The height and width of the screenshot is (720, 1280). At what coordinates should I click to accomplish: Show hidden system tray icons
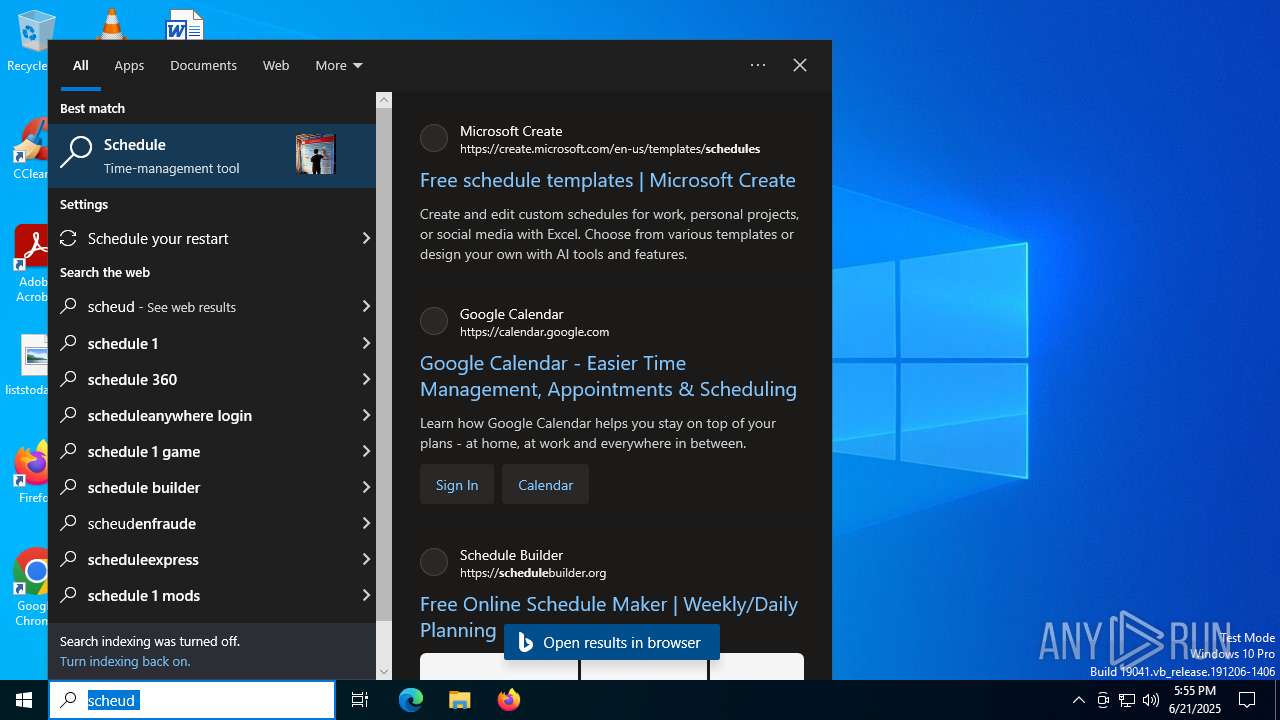pyautogui.click(x=1078, y=700)
